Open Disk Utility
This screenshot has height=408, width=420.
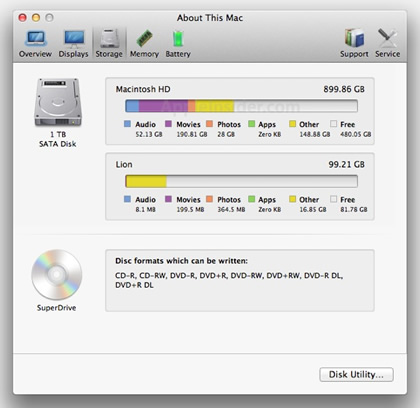tap(356, 375)
